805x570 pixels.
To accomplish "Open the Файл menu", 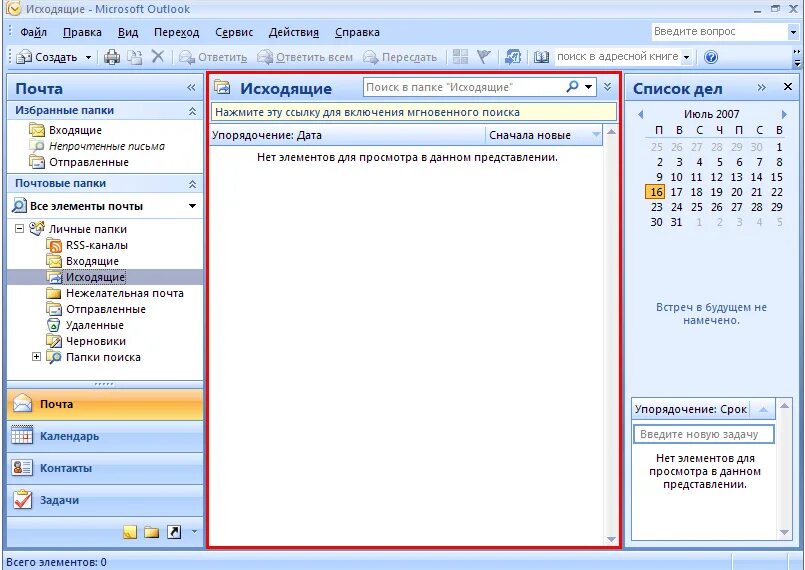I will tap(33, 32).
